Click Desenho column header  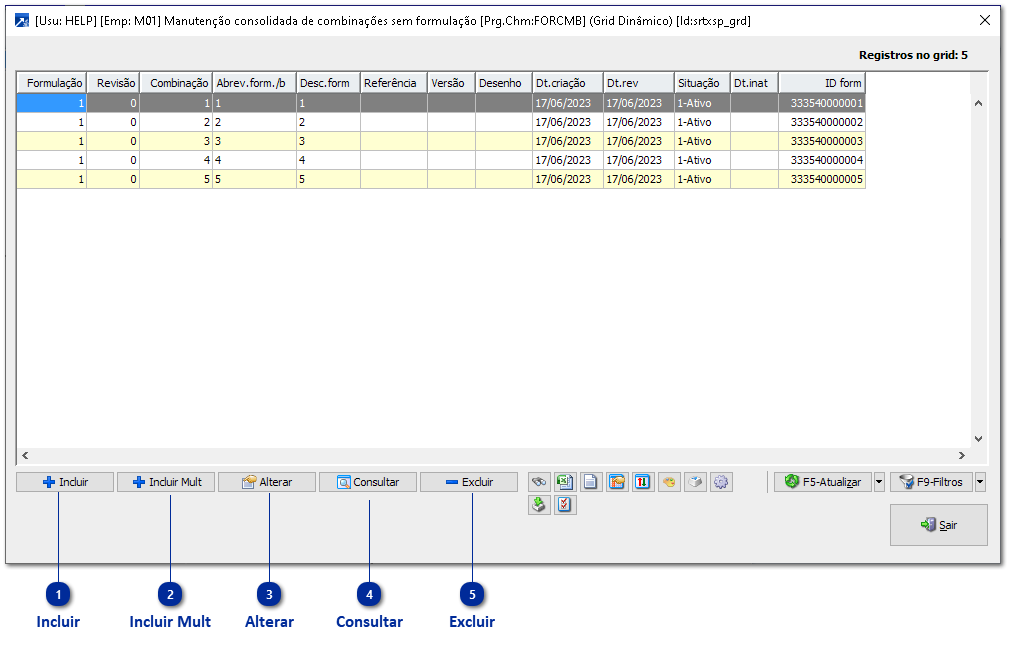(504, 83)
